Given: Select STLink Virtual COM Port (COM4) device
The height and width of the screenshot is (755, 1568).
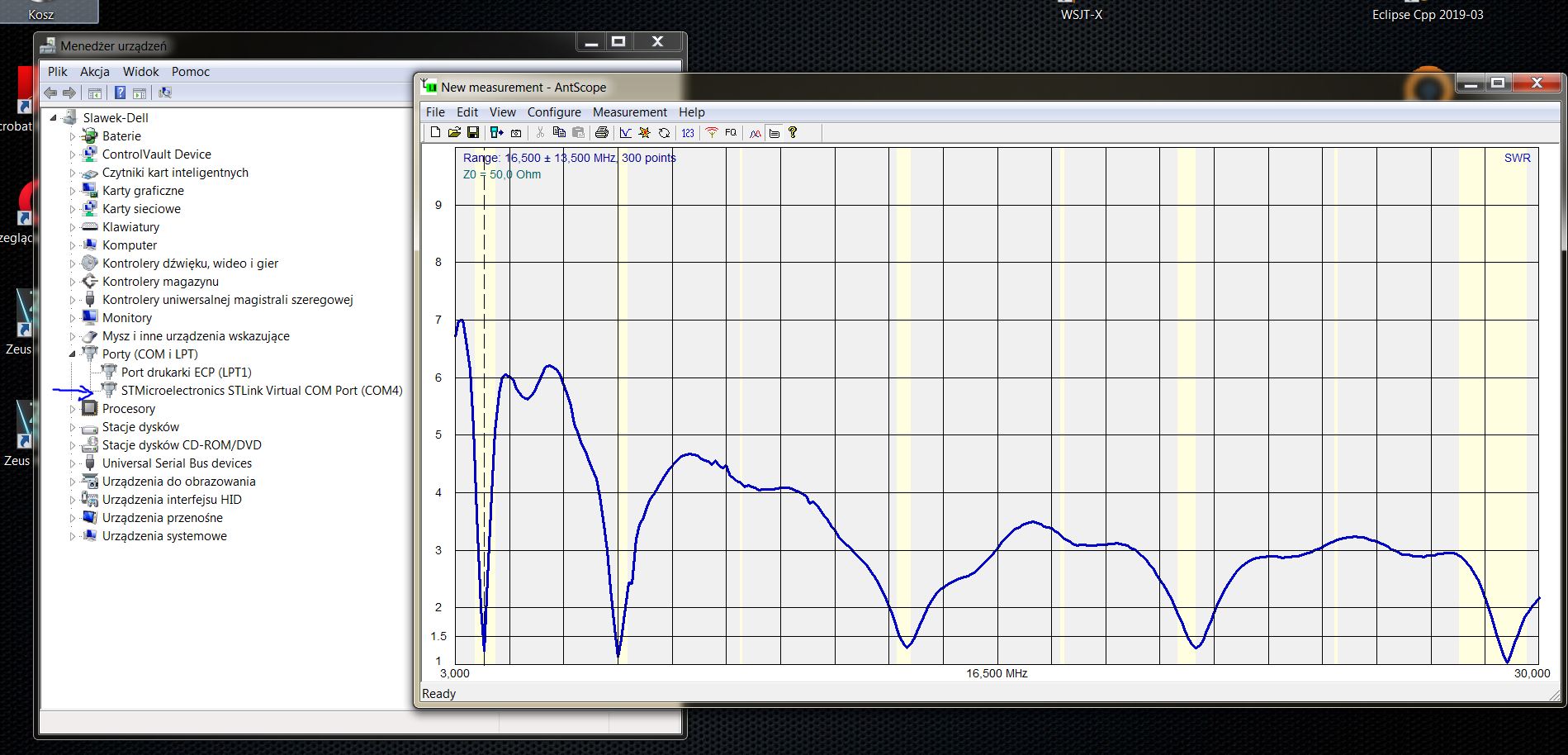Looking at the screenshot, I should (x=261, y=391).
